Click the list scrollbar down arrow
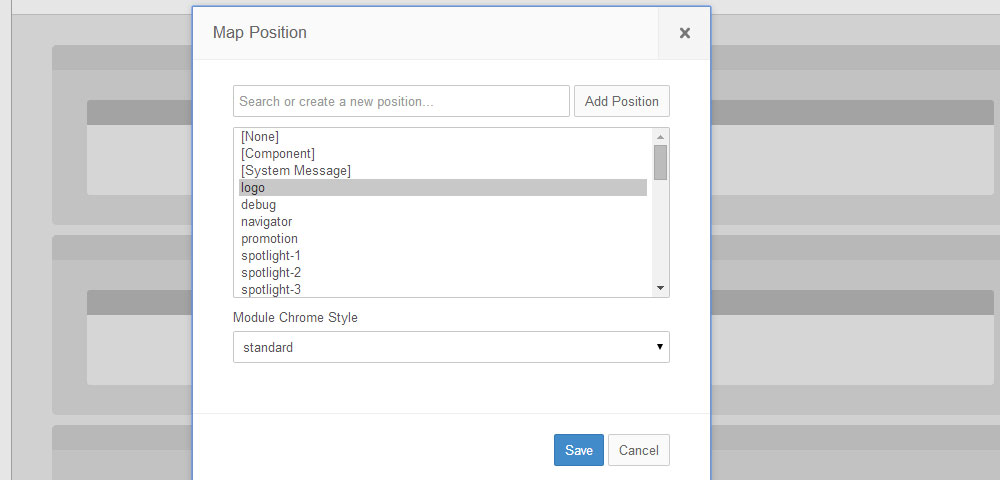This screenshot has height=480, width=1000. 660,289
